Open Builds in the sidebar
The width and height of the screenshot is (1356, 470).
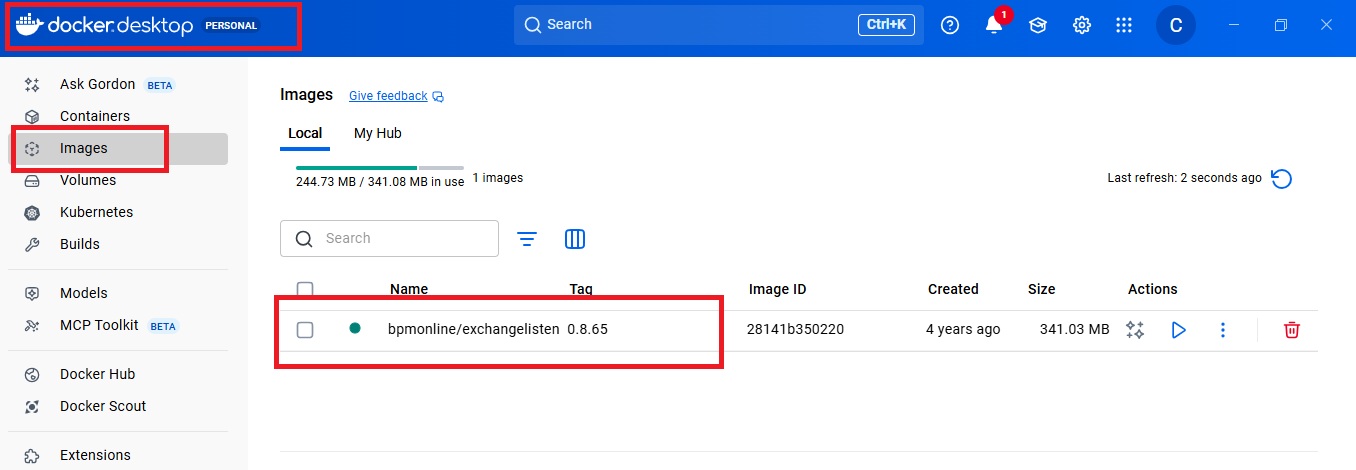pos(118,244)
